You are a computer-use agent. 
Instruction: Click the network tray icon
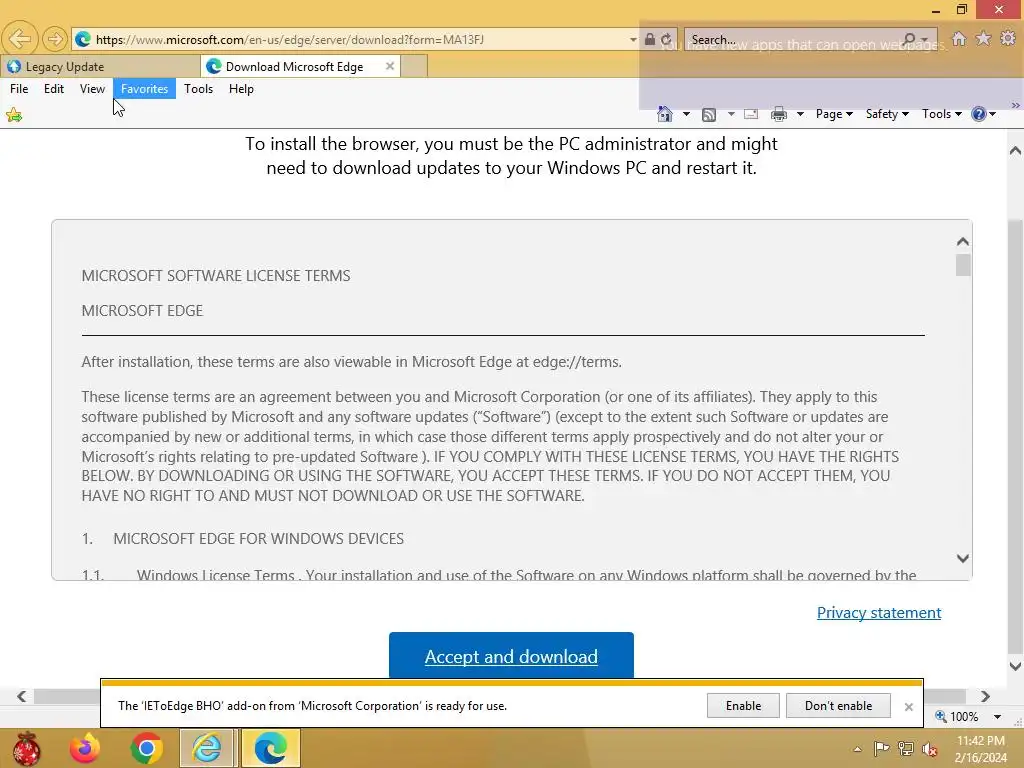pyautogui.click(x=905, y=748)
